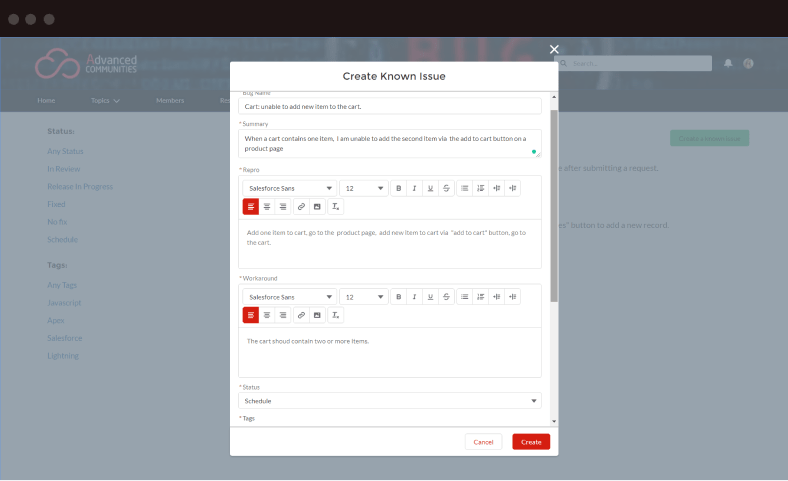The height and width of the screenshot is (481, 788).
Task: Insert bulleted list in Repro editor
Action: coord(464,188)
